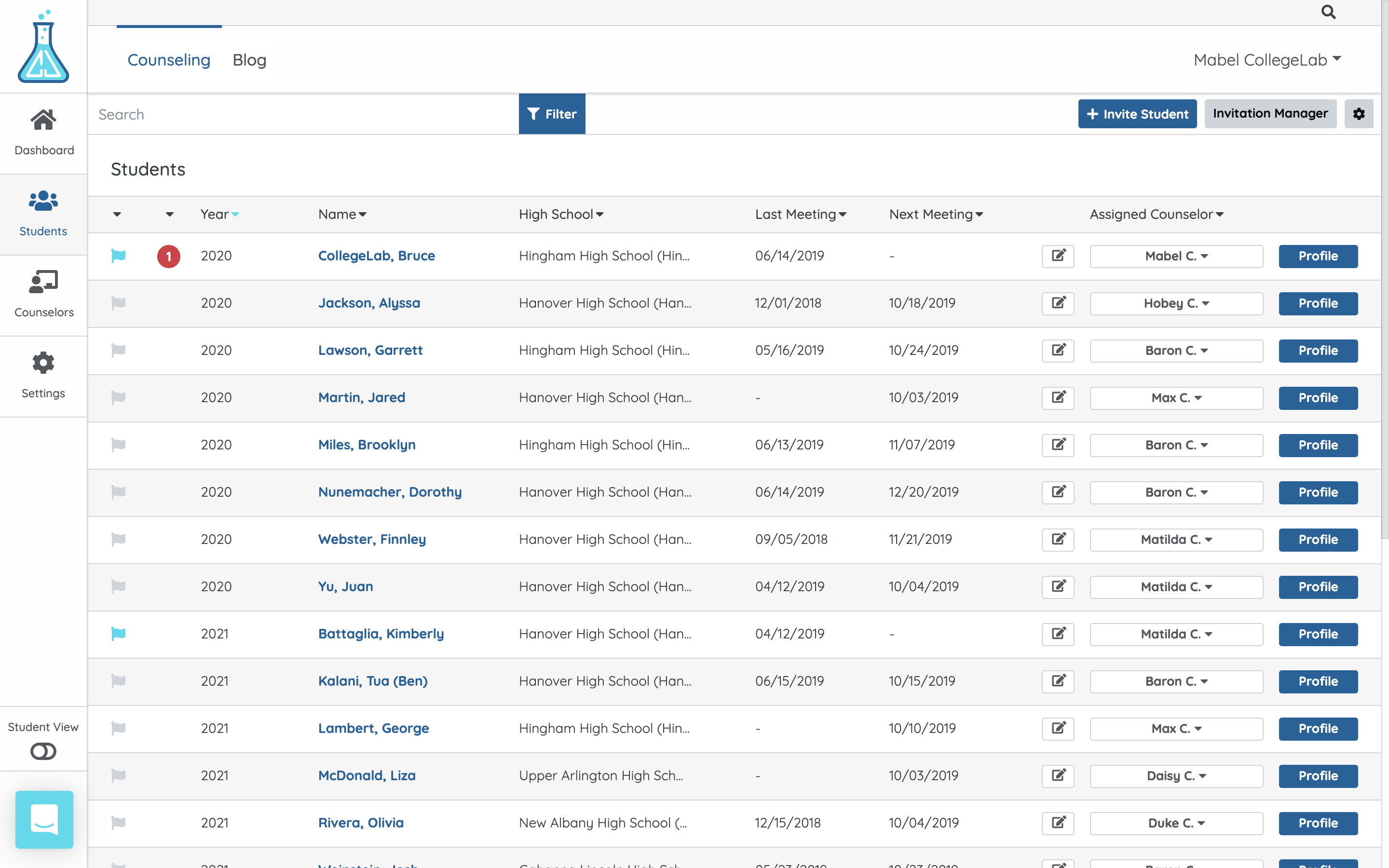Open Invitation Manager

click(x=1270, y=114)
